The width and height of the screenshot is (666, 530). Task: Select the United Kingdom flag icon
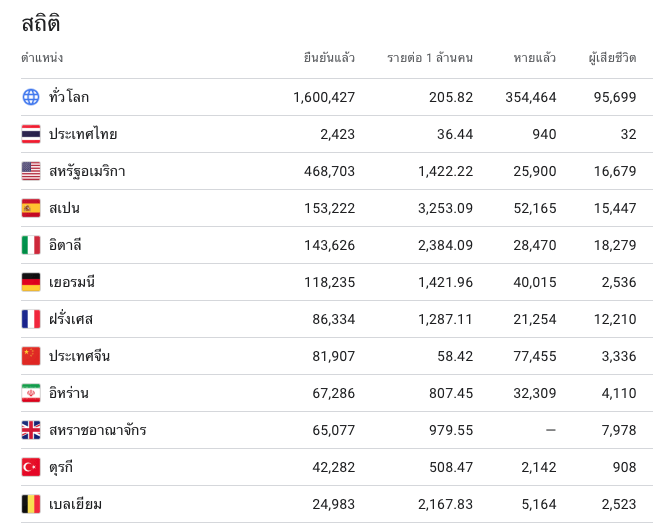[x=31, y=430]
